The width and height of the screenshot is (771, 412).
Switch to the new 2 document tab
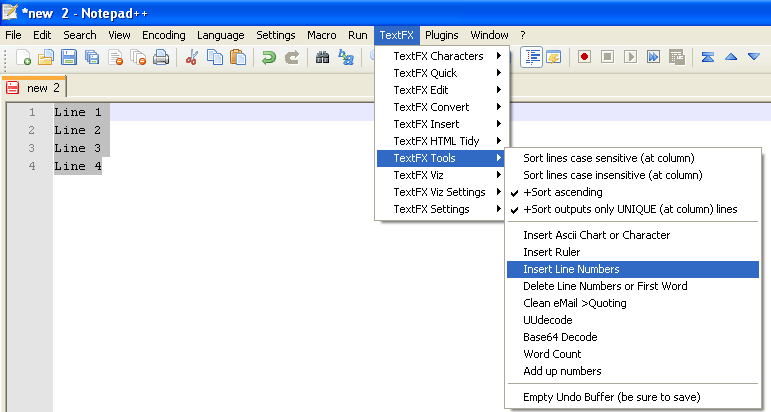(35, 87)
